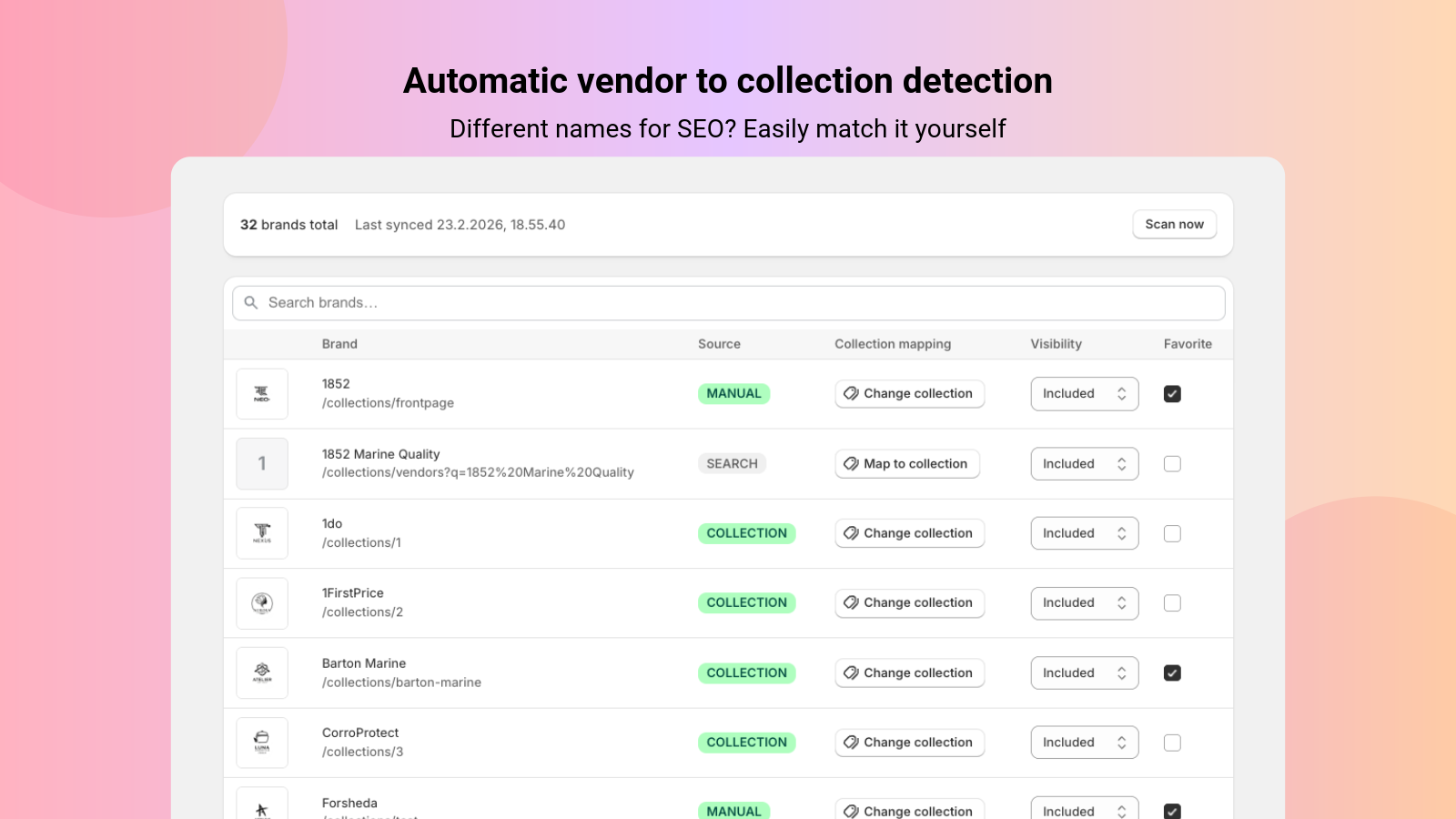Focus the Search brands input field
Screen dimensions: 1456x819
click(729, 303)
